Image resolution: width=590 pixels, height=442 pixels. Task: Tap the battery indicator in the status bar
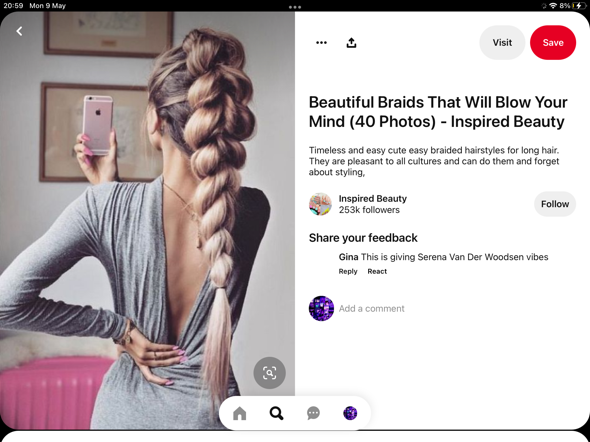(x=579, y=6)
